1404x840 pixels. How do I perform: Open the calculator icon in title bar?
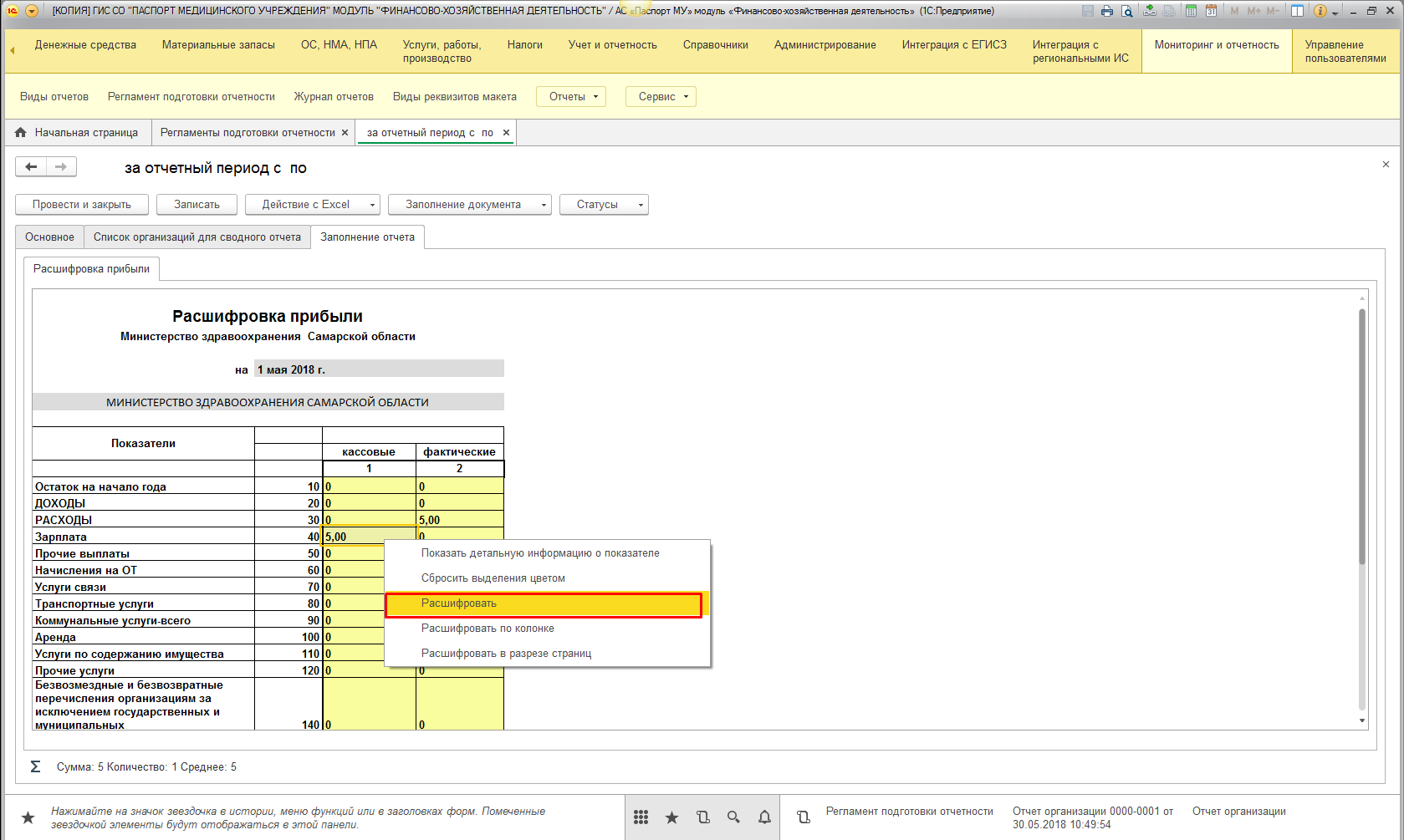pos(1191,11)
